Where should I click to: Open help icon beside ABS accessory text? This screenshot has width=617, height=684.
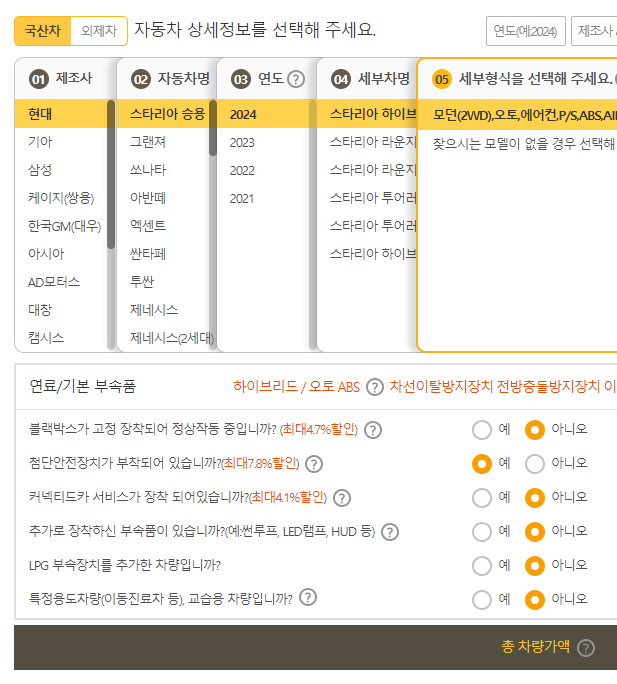point(374,387)
